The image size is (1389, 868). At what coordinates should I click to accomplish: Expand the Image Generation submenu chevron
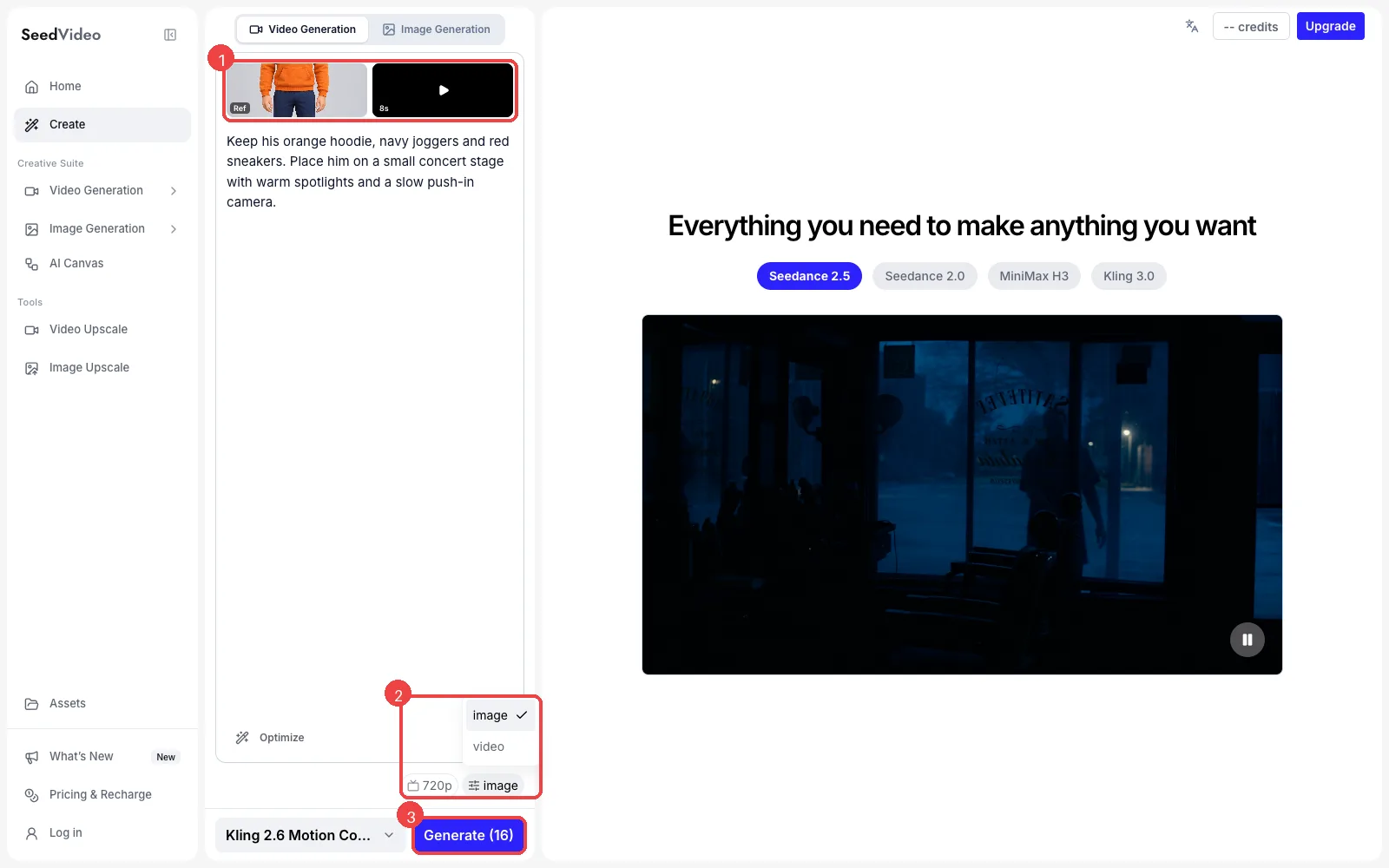point(174,229)
